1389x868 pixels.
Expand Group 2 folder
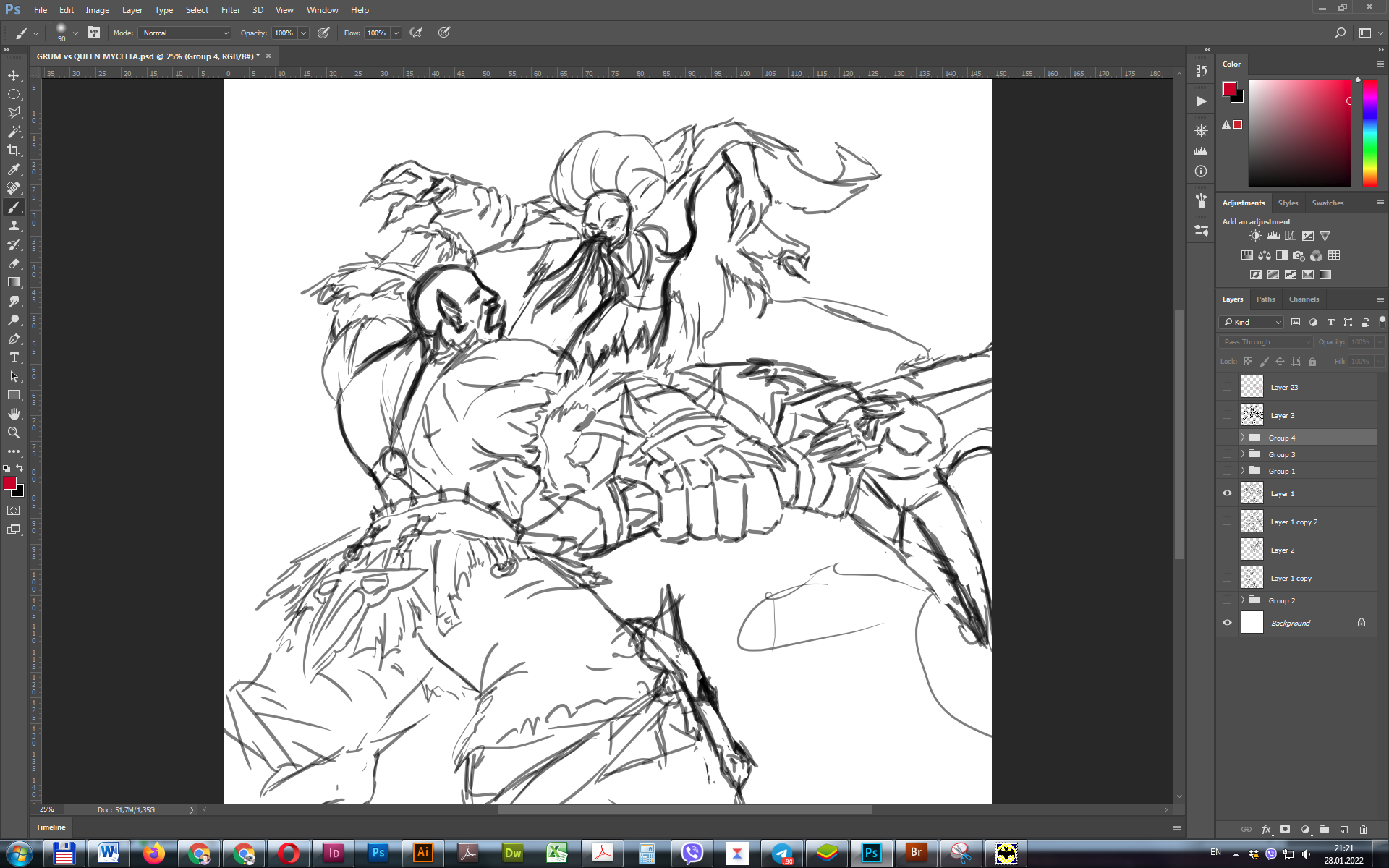click(x=1243, y=600)
